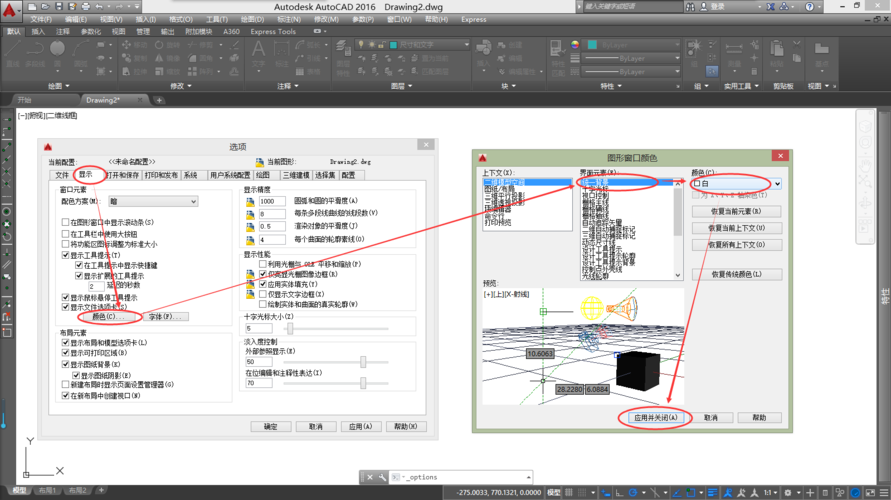Switch to the 三维建模 tab in Options dialog
Image resolution: width=891 pixels, height=500 pixels.
coord(295,175)
